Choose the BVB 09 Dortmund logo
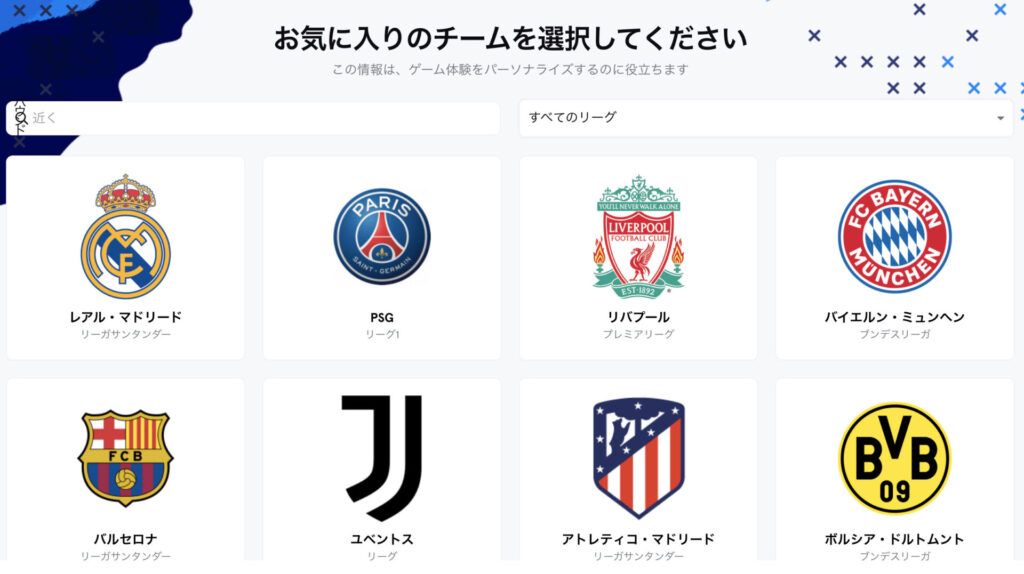The height and width of the screenshot is (574, 1024). [894, 458]
